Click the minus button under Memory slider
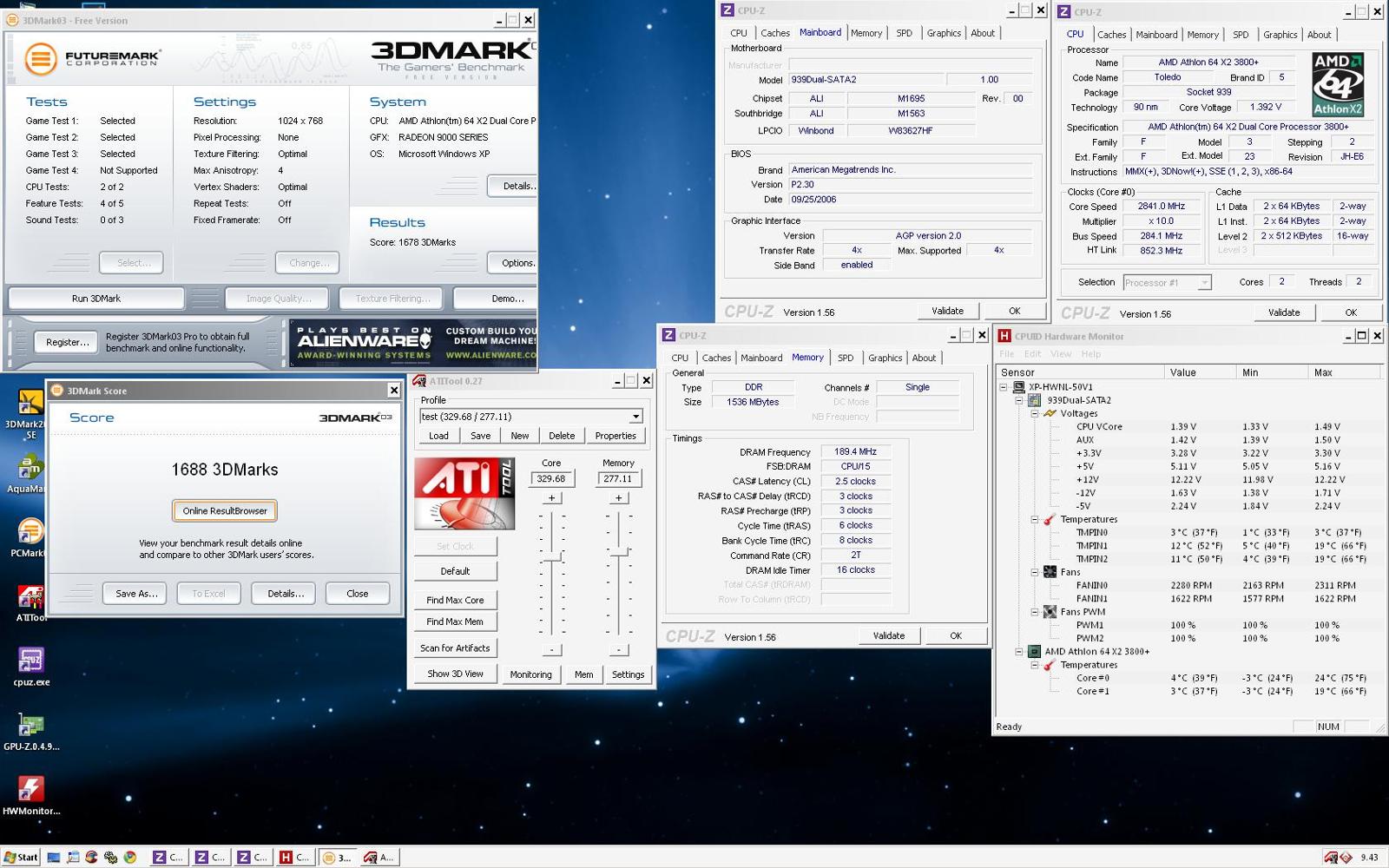Image resolution: width=1389 pixels, height=868 pixels. [x=618, y=650]
